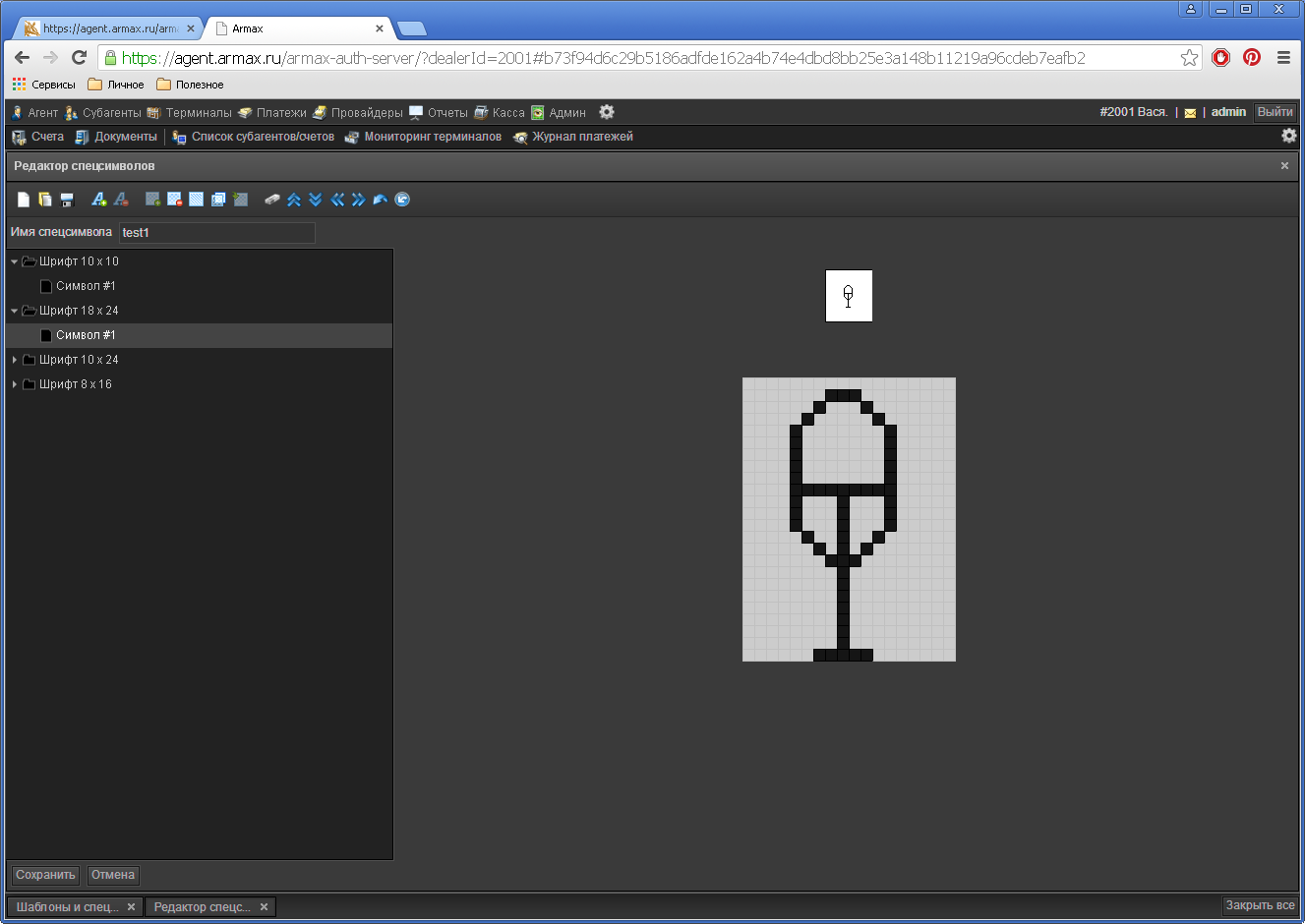Open the Chrome hamburger menu

1283,57
